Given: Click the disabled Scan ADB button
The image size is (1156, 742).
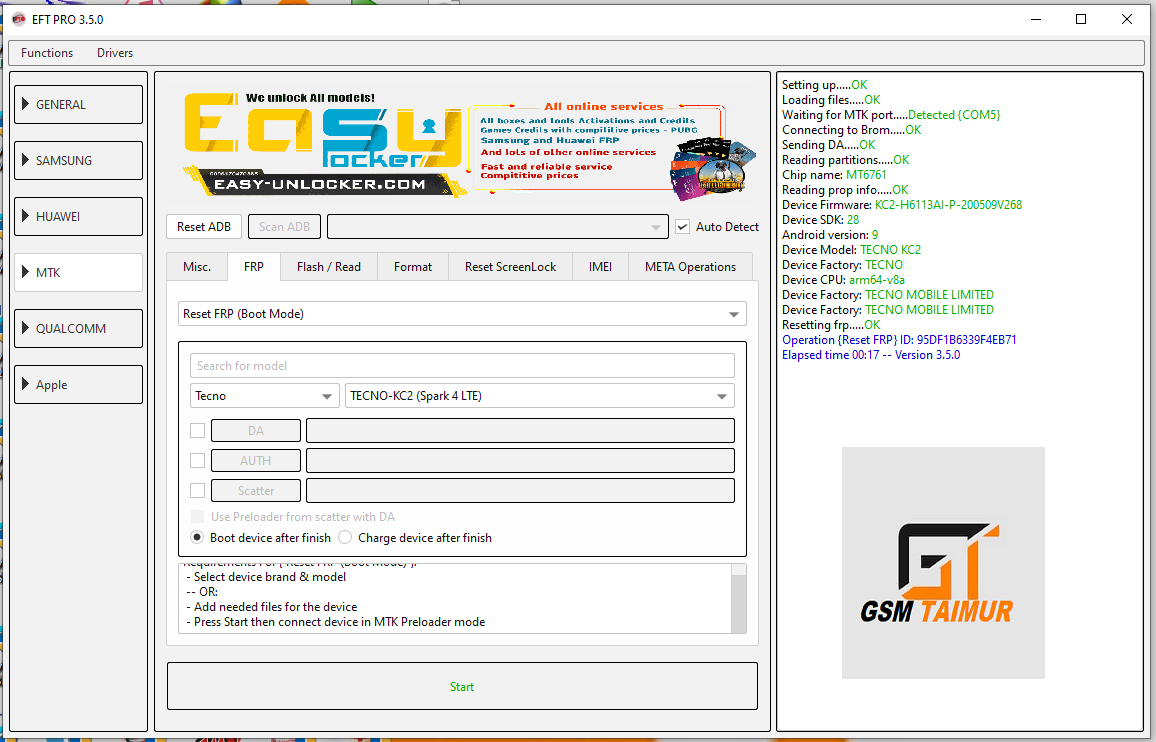Looking at the screenshot, I should coord(284,227).
